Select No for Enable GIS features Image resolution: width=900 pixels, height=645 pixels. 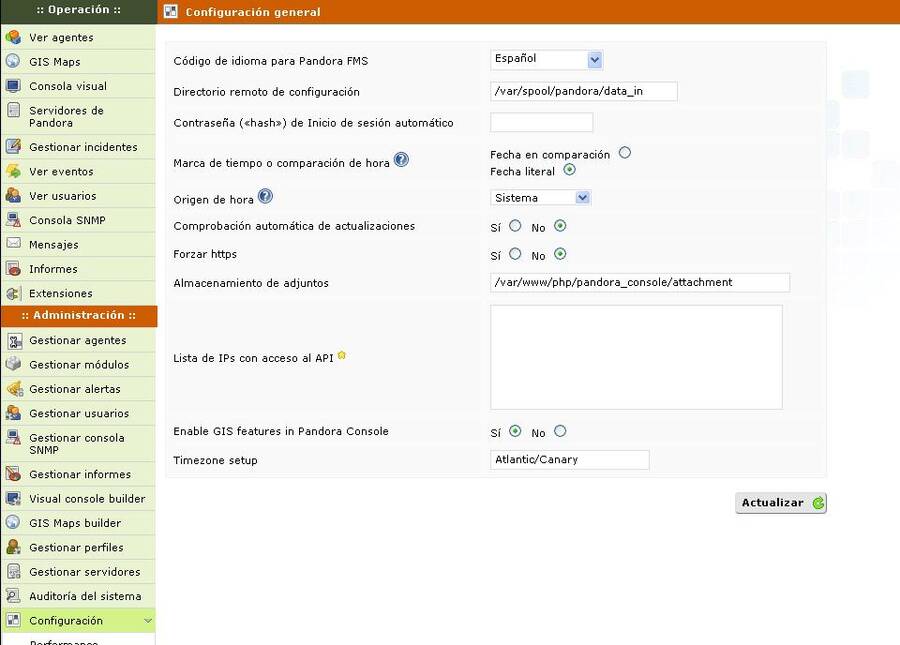coord(560,431)
